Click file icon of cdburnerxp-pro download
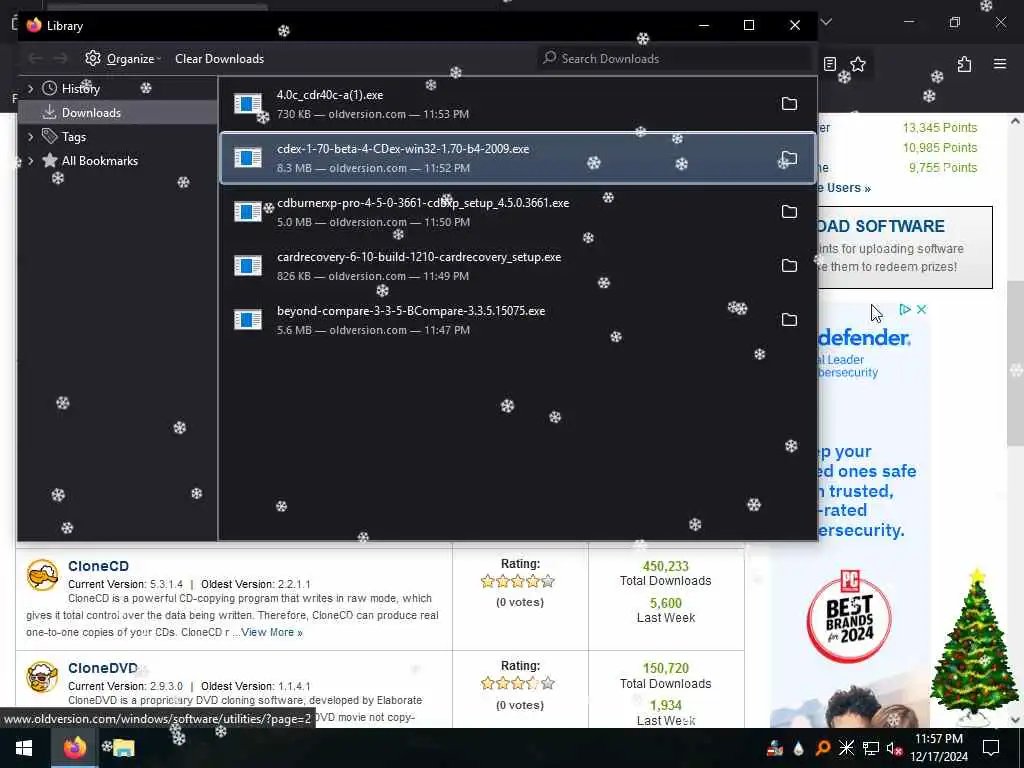Screen dimensions: 1024x768 pos(248,212)
